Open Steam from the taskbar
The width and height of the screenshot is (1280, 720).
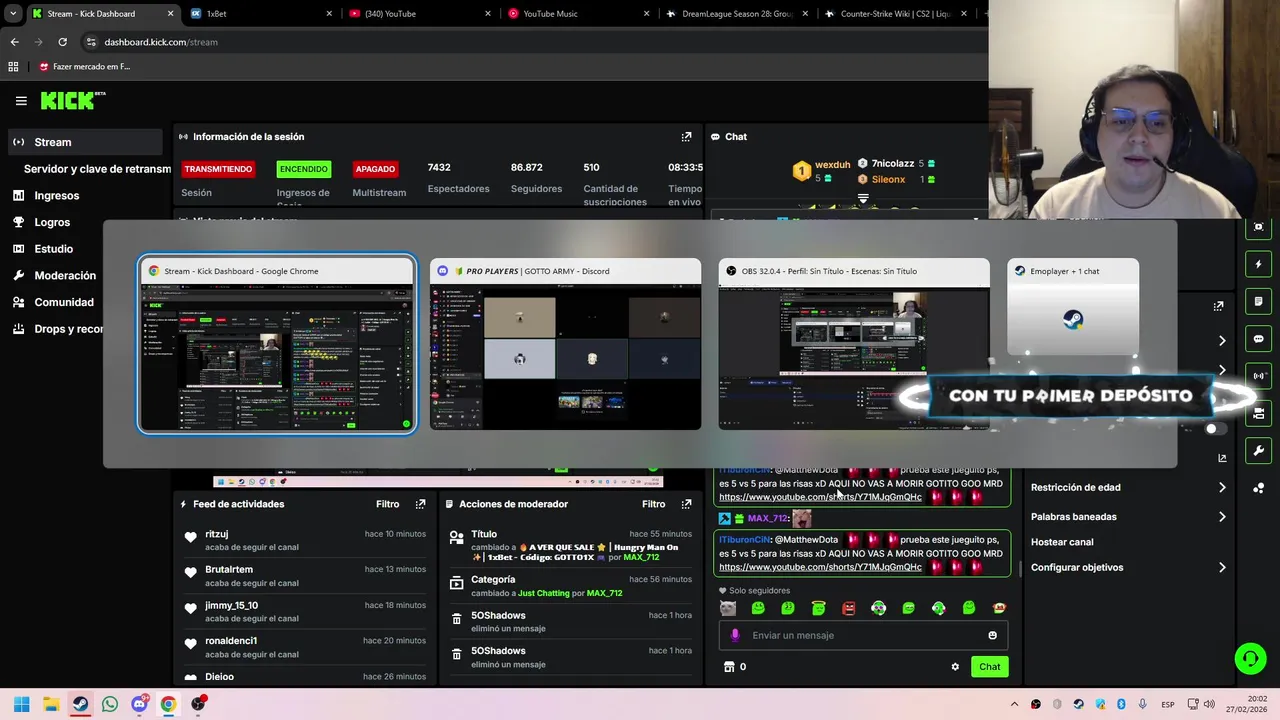coord(80,704)
